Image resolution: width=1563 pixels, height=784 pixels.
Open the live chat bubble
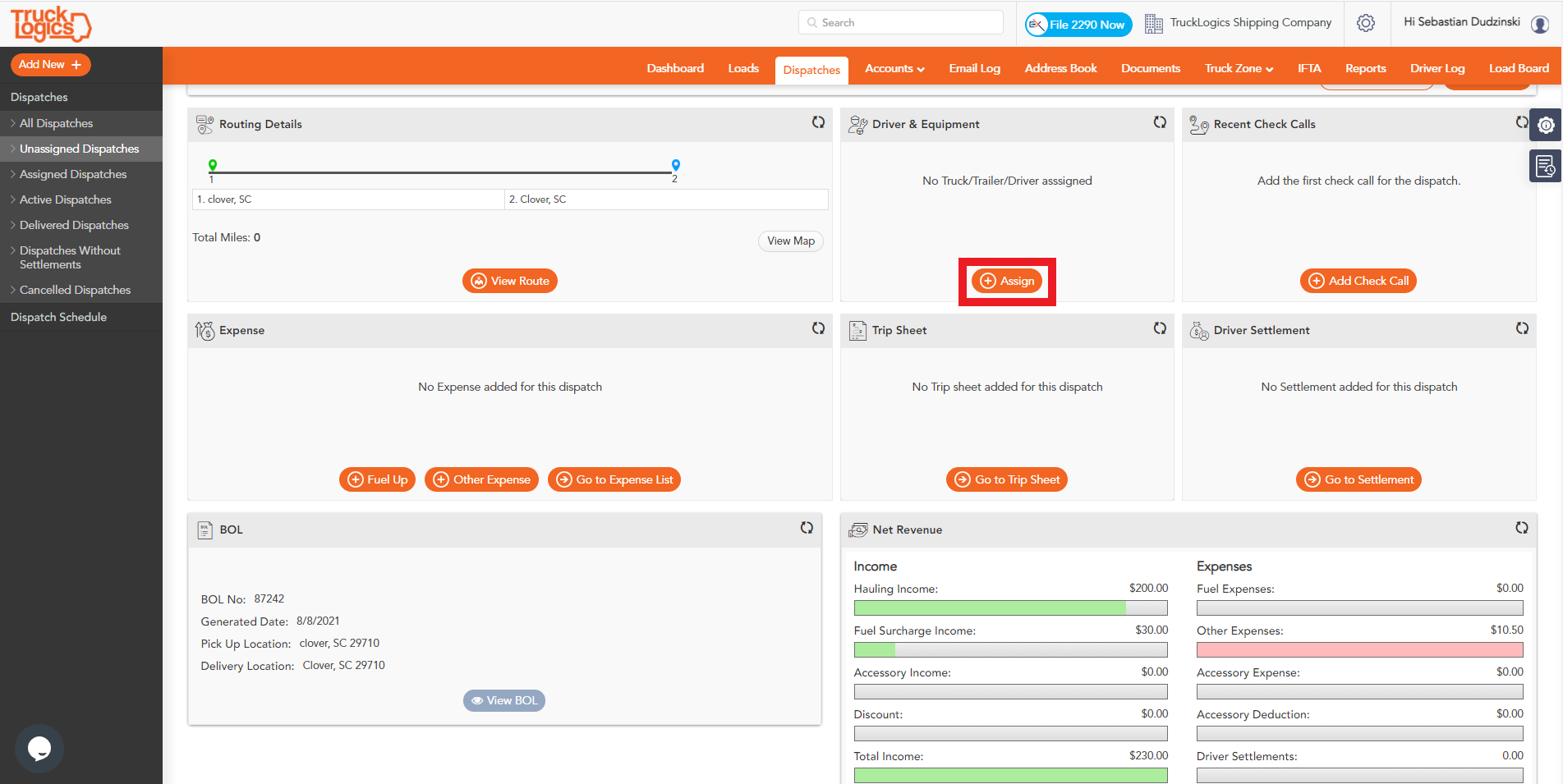click(39, 748)
